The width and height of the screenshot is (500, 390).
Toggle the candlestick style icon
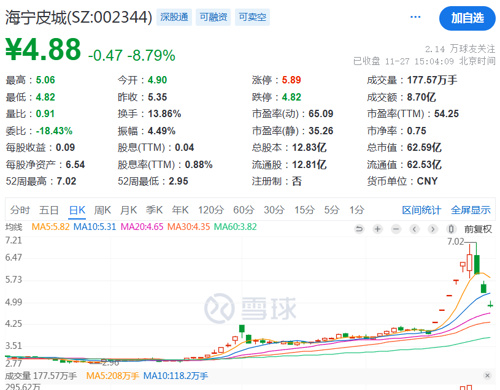coord(451,229)
